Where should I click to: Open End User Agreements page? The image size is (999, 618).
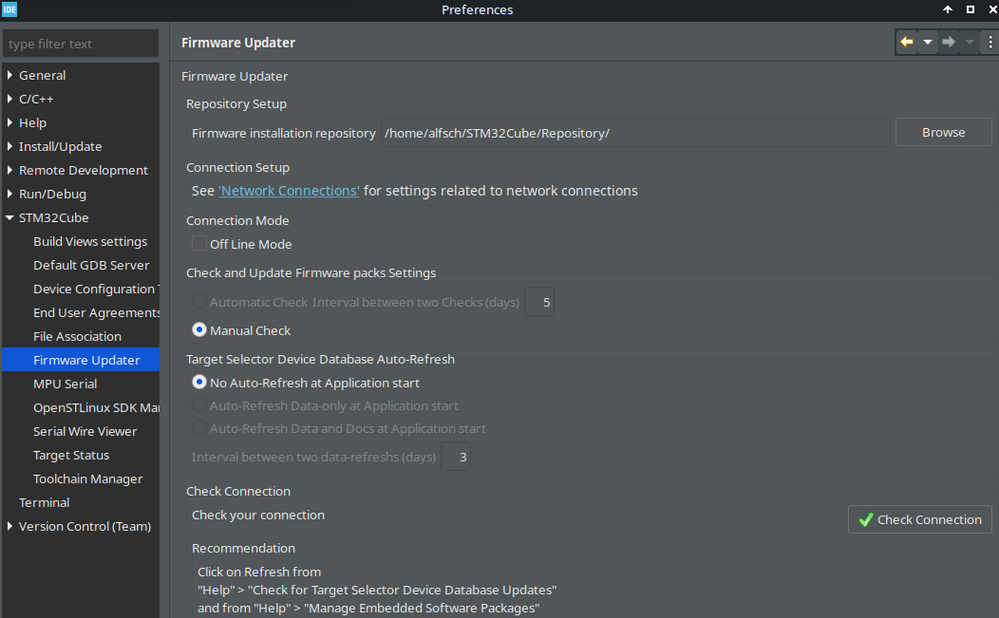click(x=96, y=313)
